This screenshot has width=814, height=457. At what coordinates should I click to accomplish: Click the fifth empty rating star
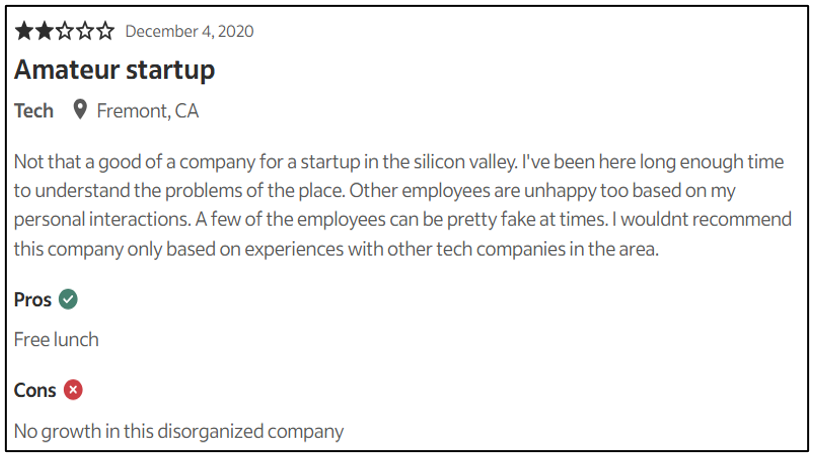[104, 31]
